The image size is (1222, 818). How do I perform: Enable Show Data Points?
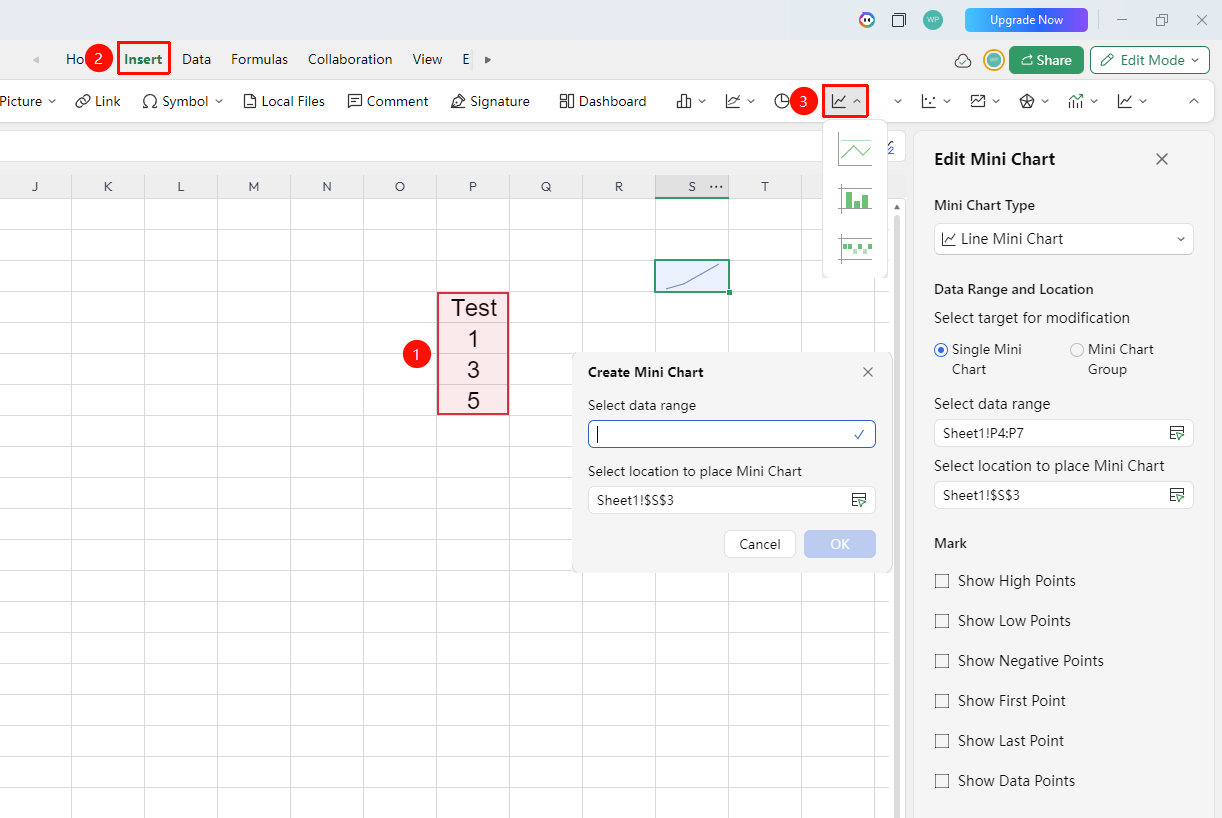click(941, 781)
